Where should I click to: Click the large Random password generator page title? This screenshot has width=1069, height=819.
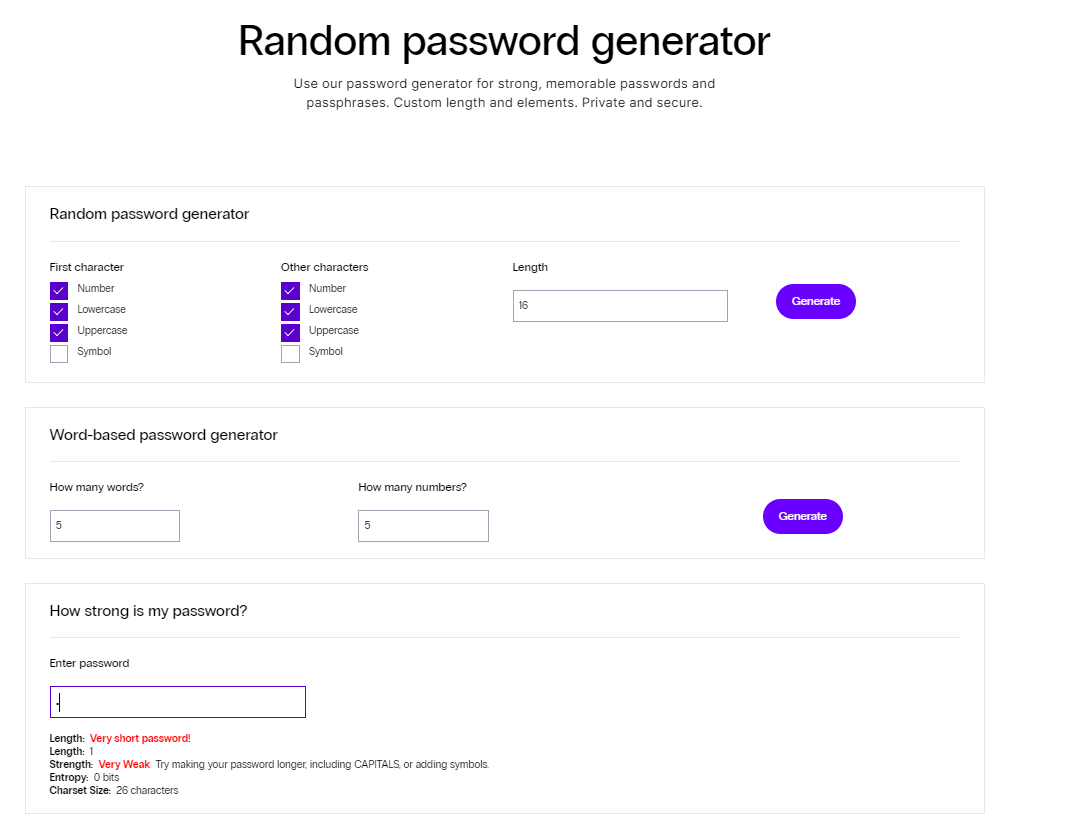coord(504,41)
